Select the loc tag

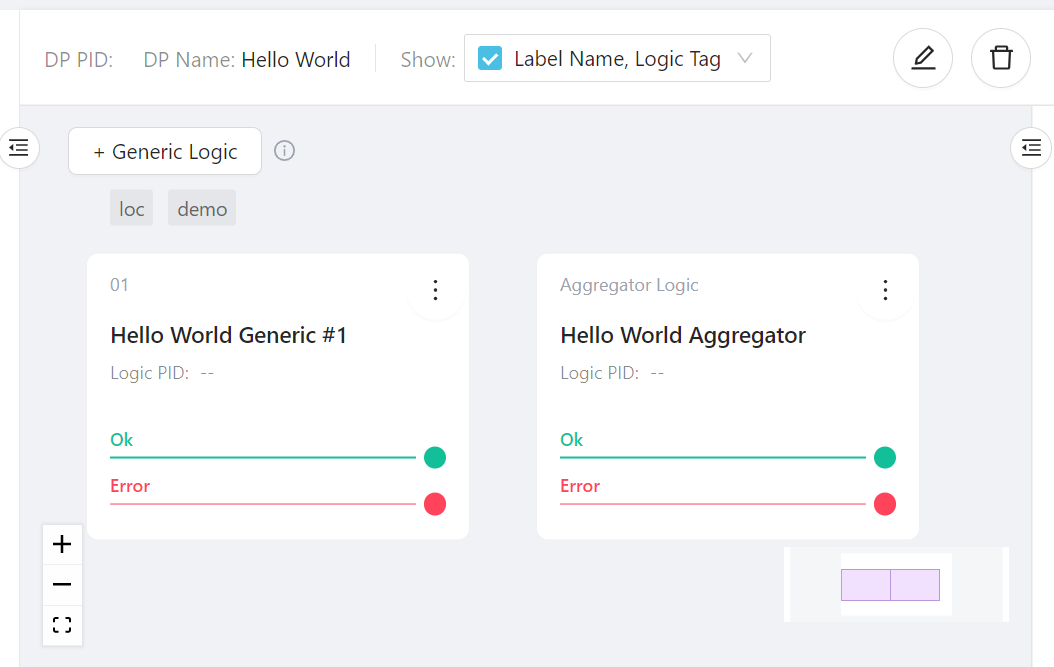[131, 208]
